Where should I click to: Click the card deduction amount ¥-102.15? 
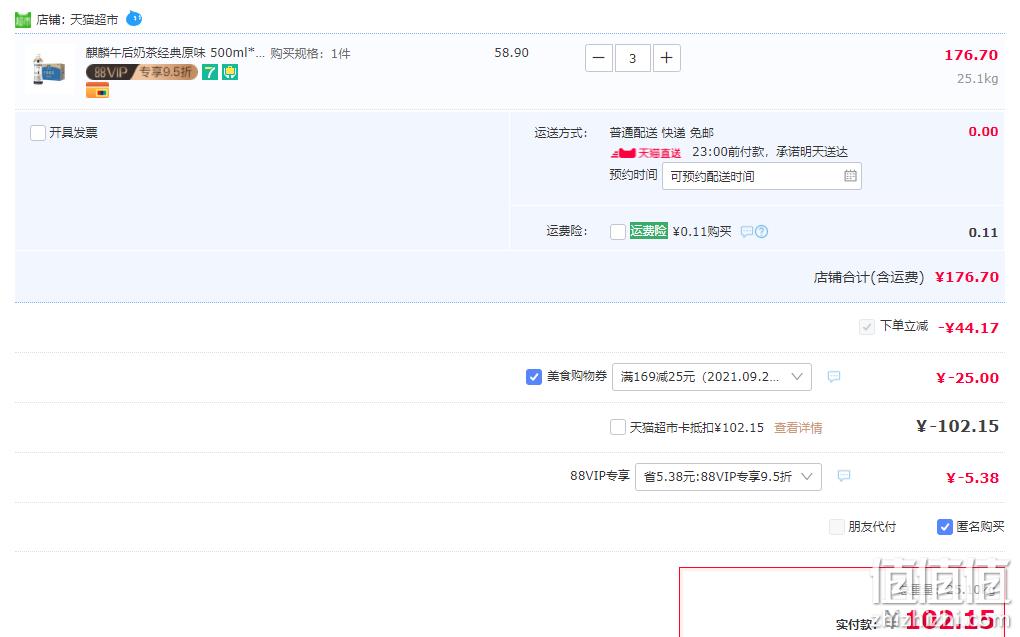(958, 427)
